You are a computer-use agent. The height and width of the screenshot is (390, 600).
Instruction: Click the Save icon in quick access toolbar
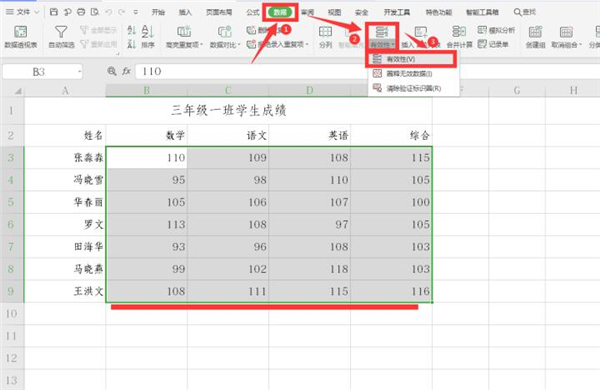(54, 12)
